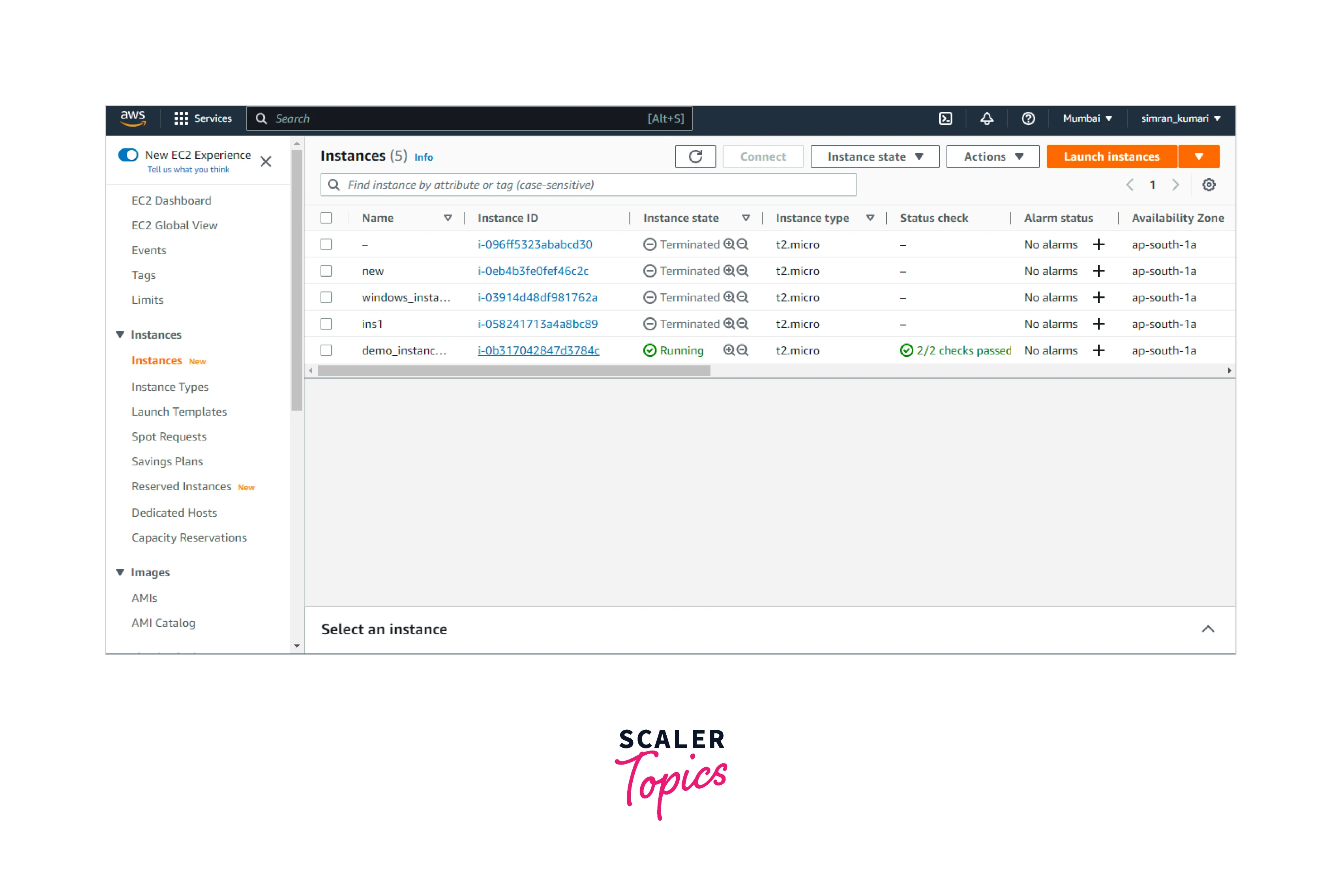Click the AWS logo
This screenshot has width=1342, height=896.
click(x=133, y=118)
